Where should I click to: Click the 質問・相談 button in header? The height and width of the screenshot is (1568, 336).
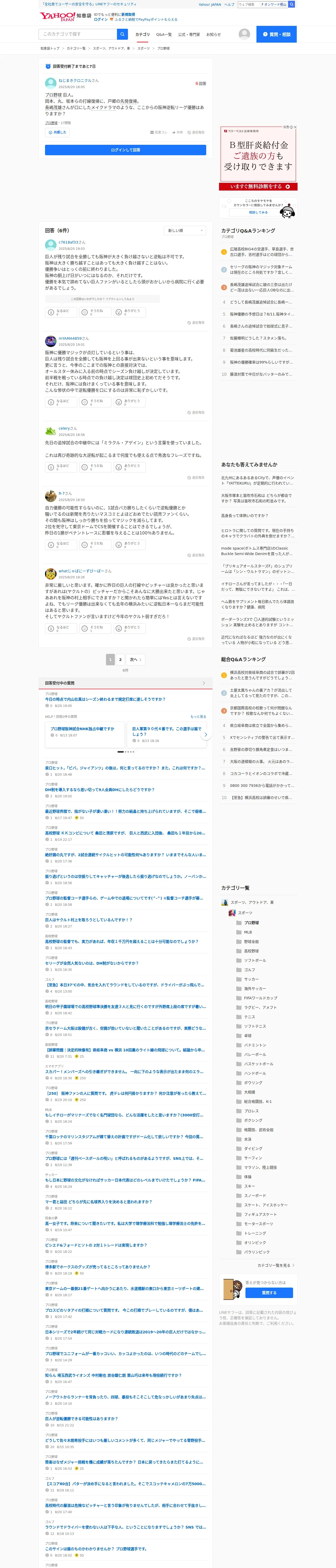276,34
